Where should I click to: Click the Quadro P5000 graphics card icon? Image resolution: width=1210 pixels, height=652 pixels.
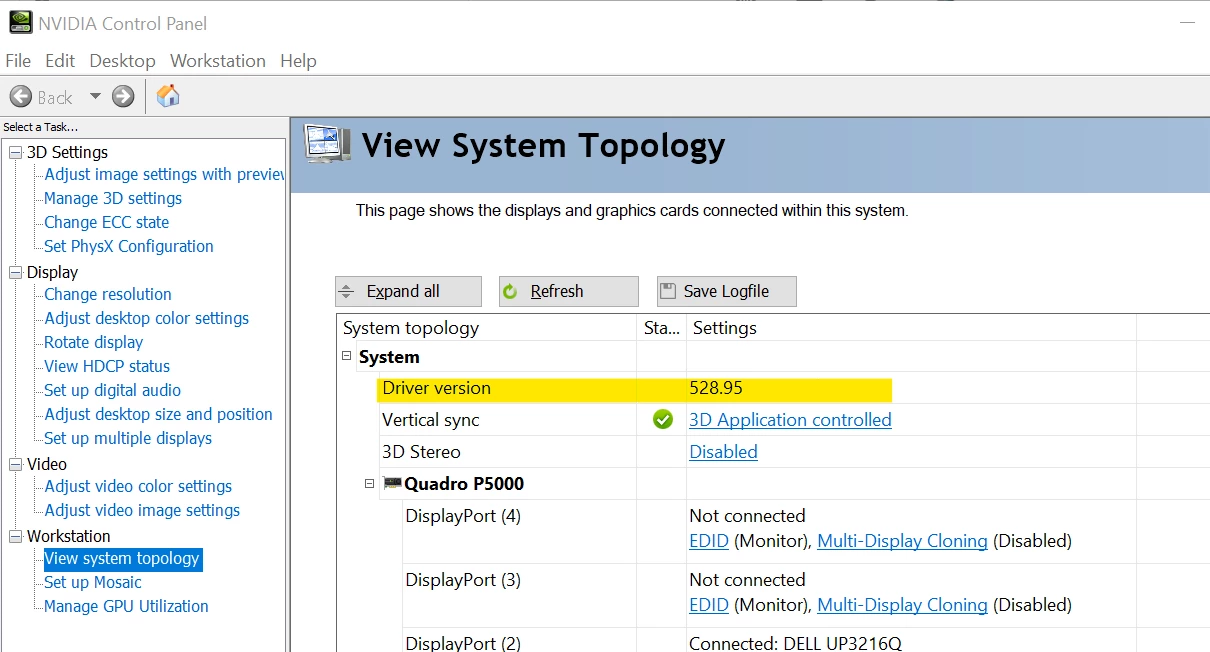pos(392,484)
